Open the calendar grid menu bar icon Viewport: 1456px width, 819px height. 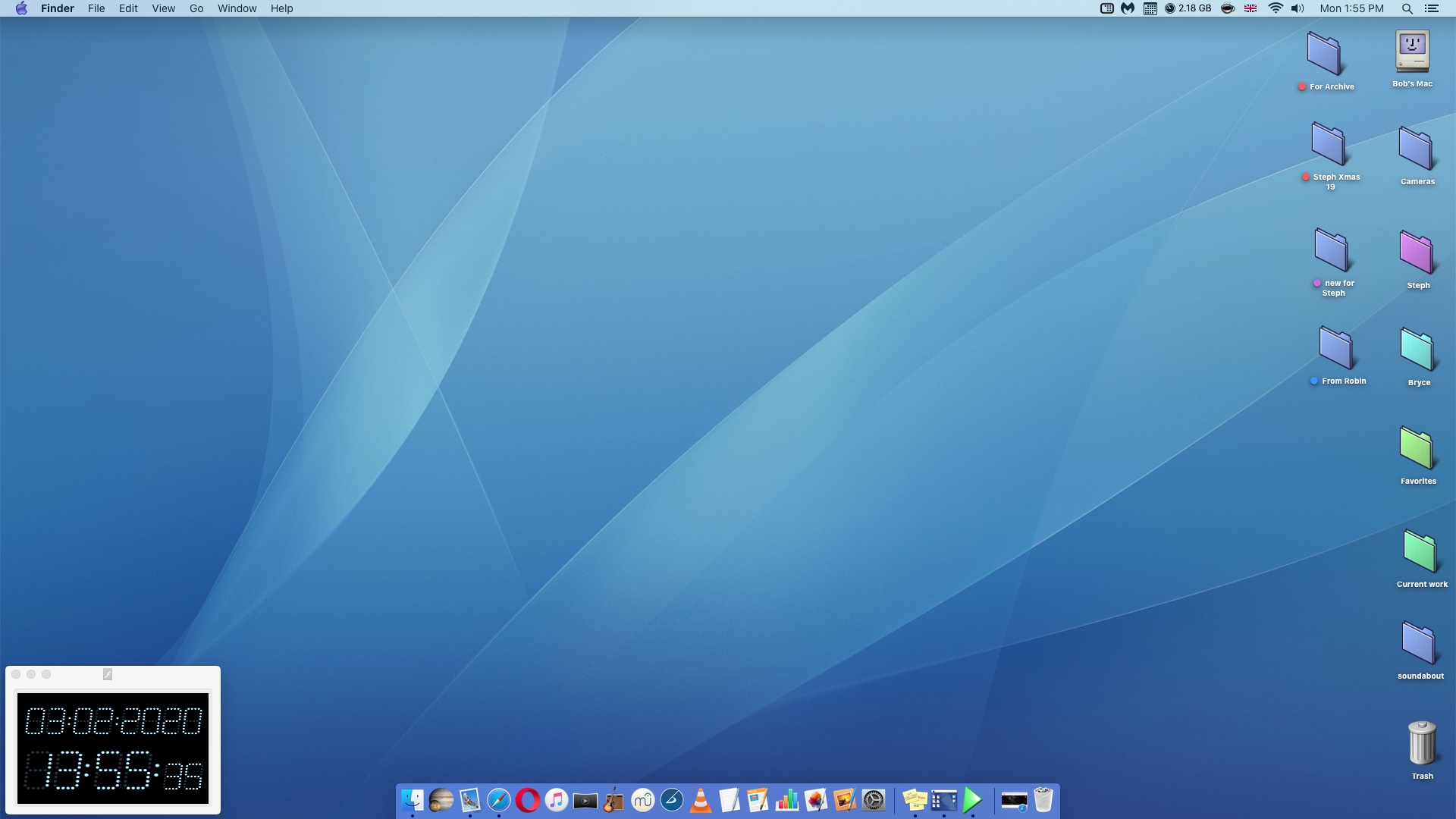[x=1150, y=8]
